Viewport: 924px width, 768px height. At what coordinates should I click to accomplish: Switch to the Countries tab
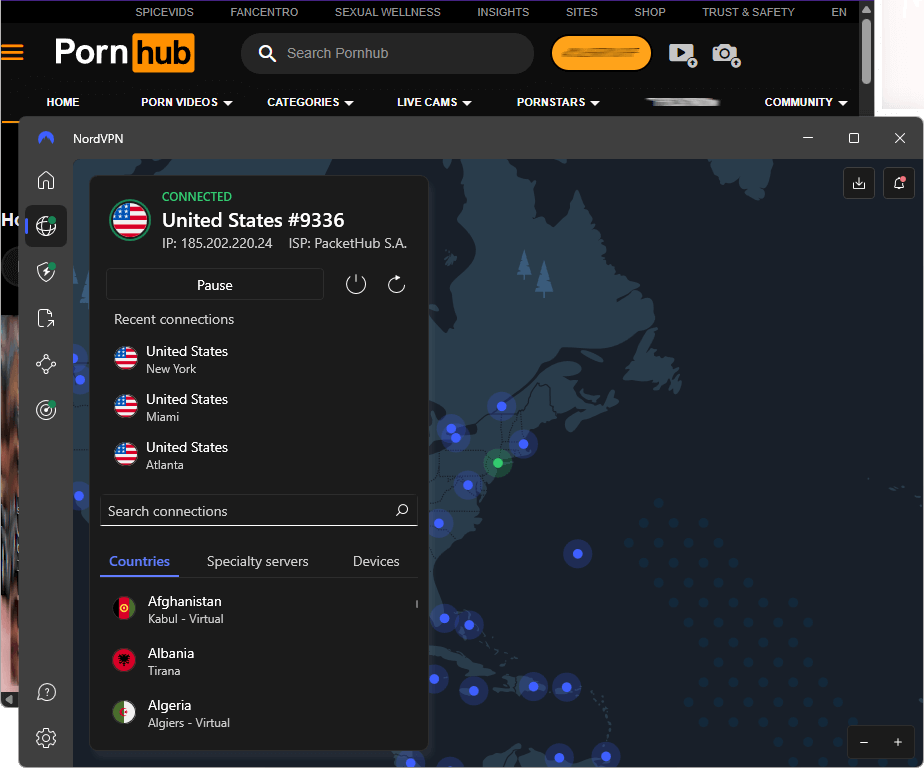139,561
